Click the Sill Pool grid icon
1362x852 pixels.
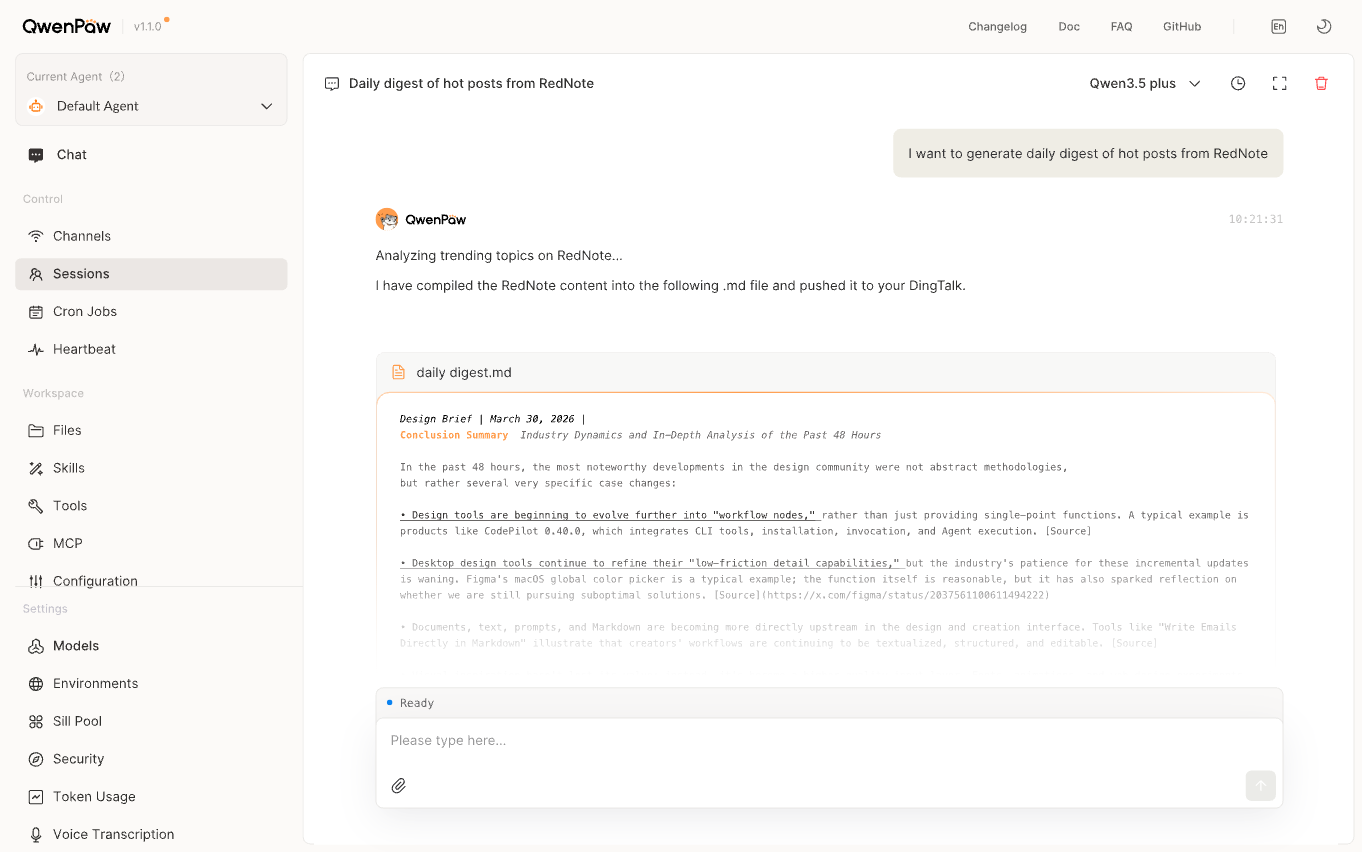pos(36,722)
